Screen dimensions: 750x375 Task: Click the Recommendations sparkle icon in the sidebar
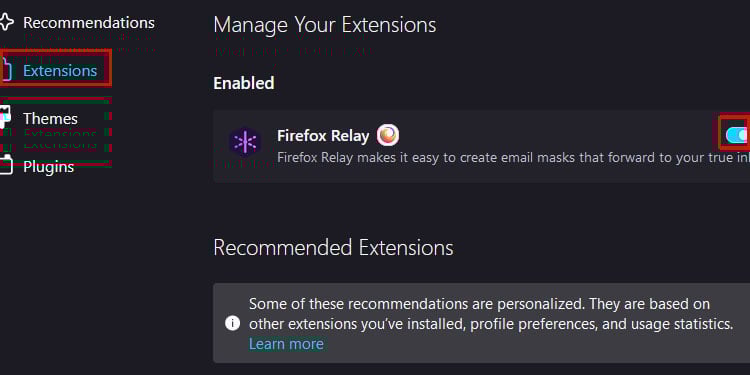6,22
